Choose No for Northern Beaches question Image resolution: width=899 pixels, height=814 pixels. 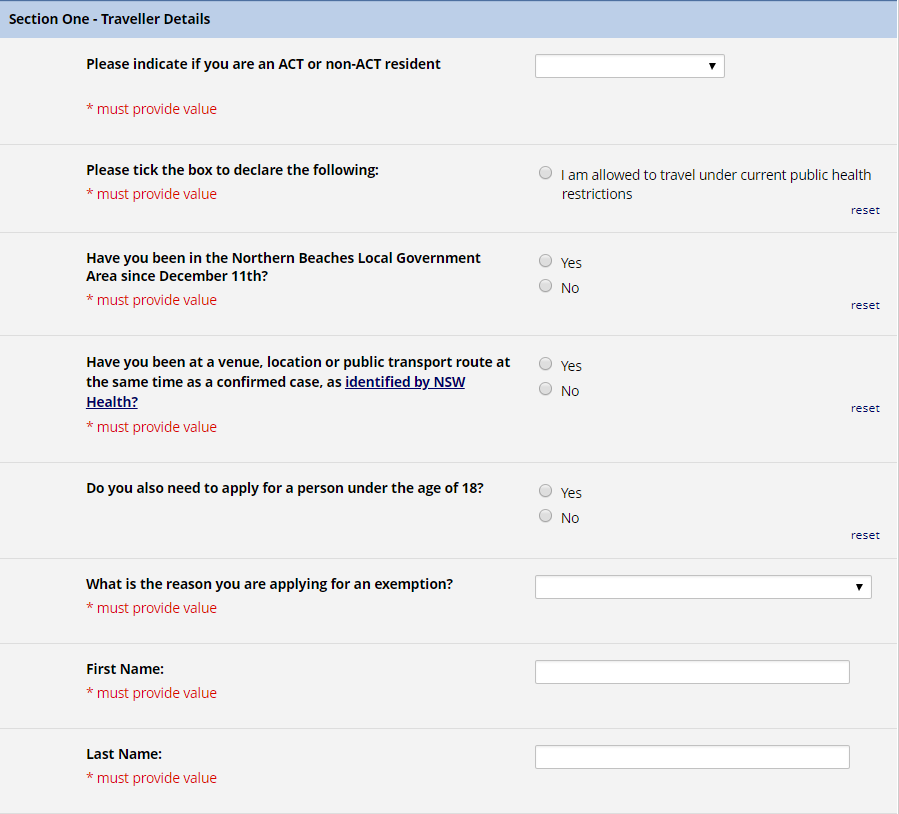[x=545, y=286]
